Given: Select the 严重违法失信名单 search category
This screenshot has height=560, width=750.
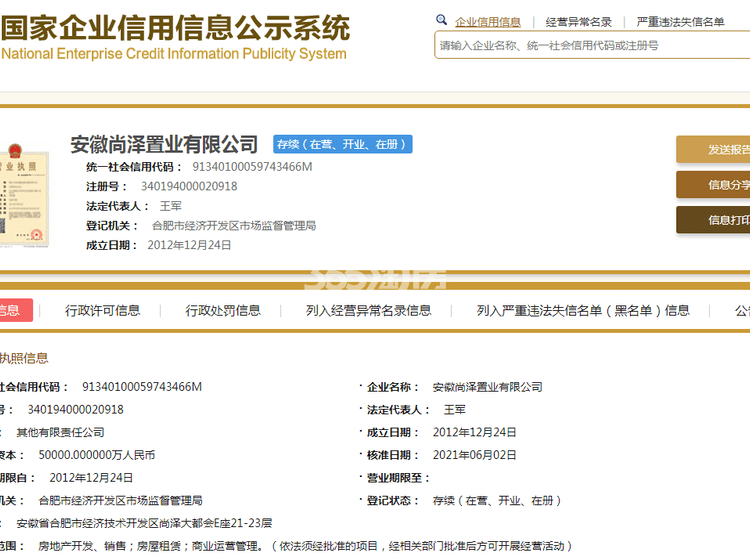Looking at the screenshot, I should click(x=680, y=22).
